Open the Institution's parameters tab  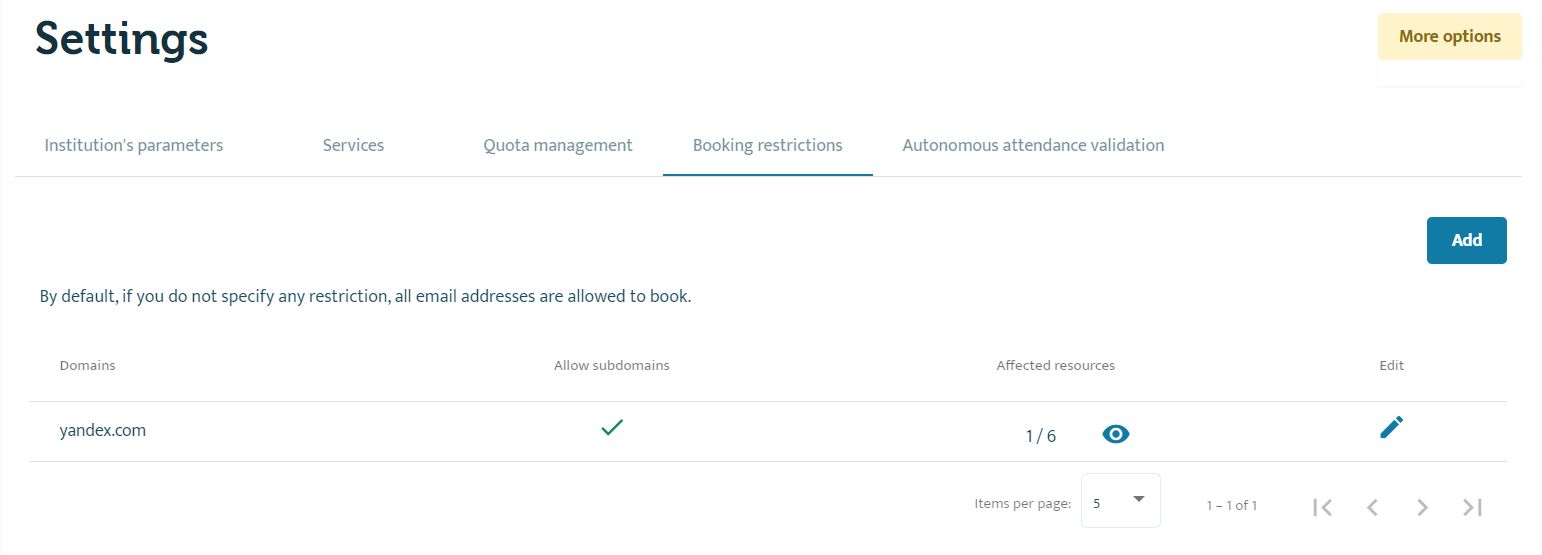[134, 145]
